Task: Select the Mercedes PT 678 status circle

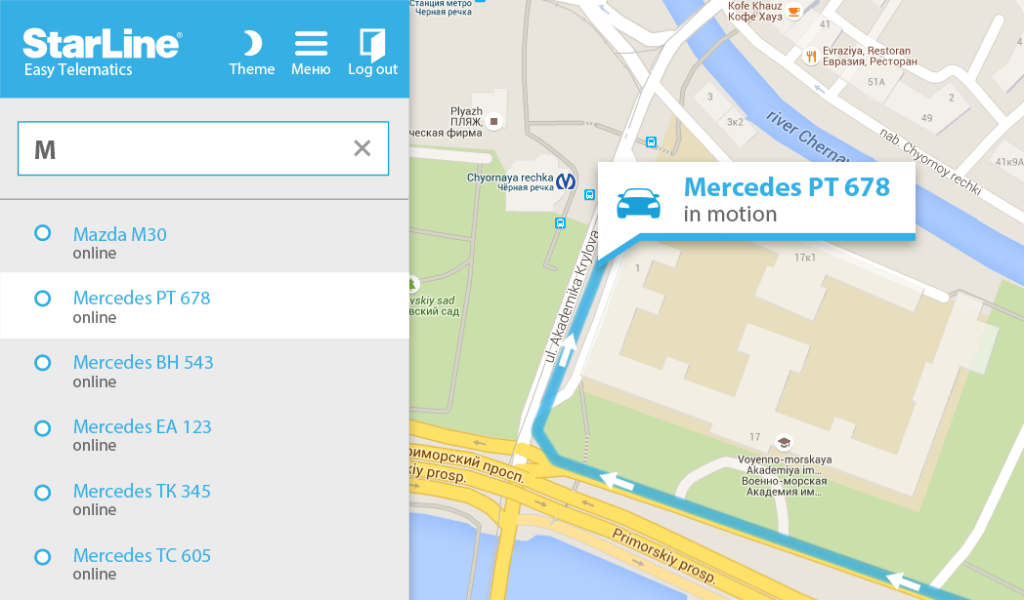Action: click(42, 298)
